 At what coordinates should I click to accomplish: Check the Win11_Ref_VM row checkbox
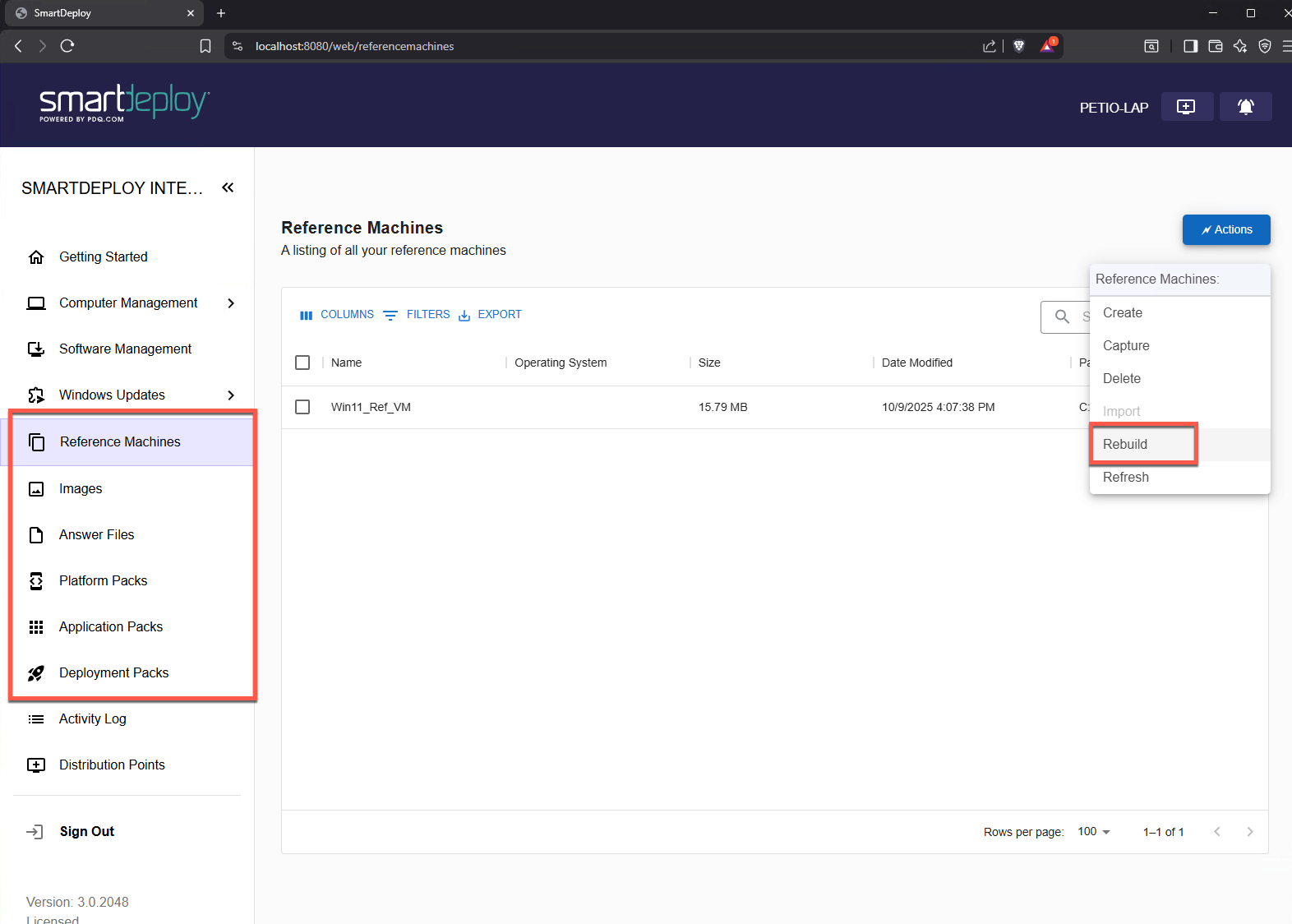click(x=302, y=407)
